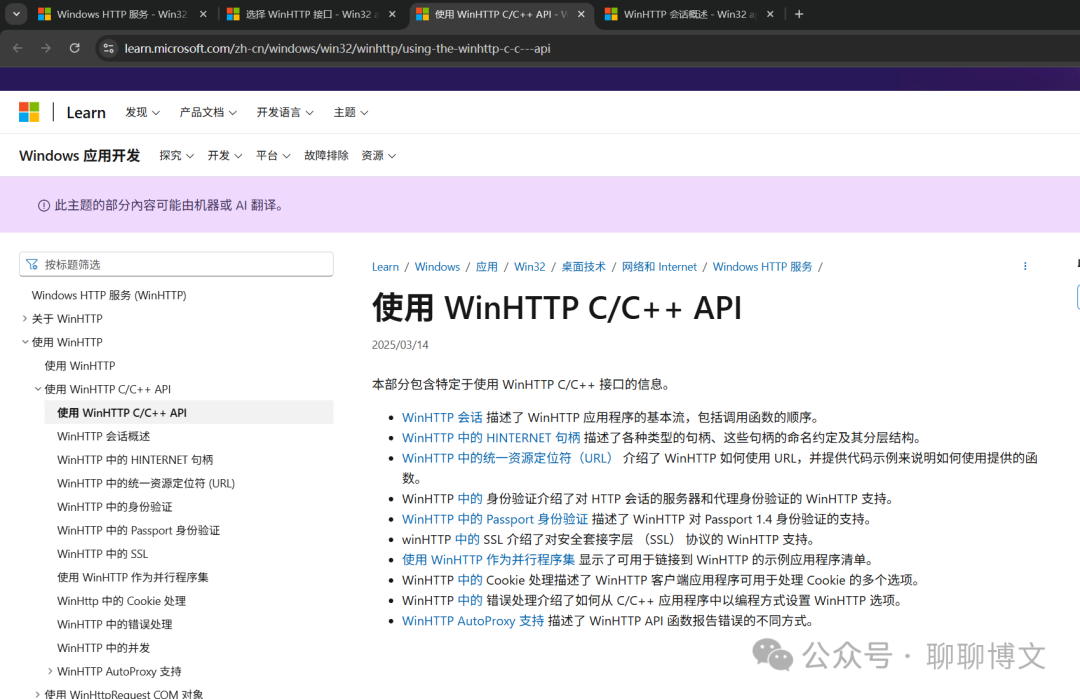Open site information icon in address bar

[x=108, y=48]
